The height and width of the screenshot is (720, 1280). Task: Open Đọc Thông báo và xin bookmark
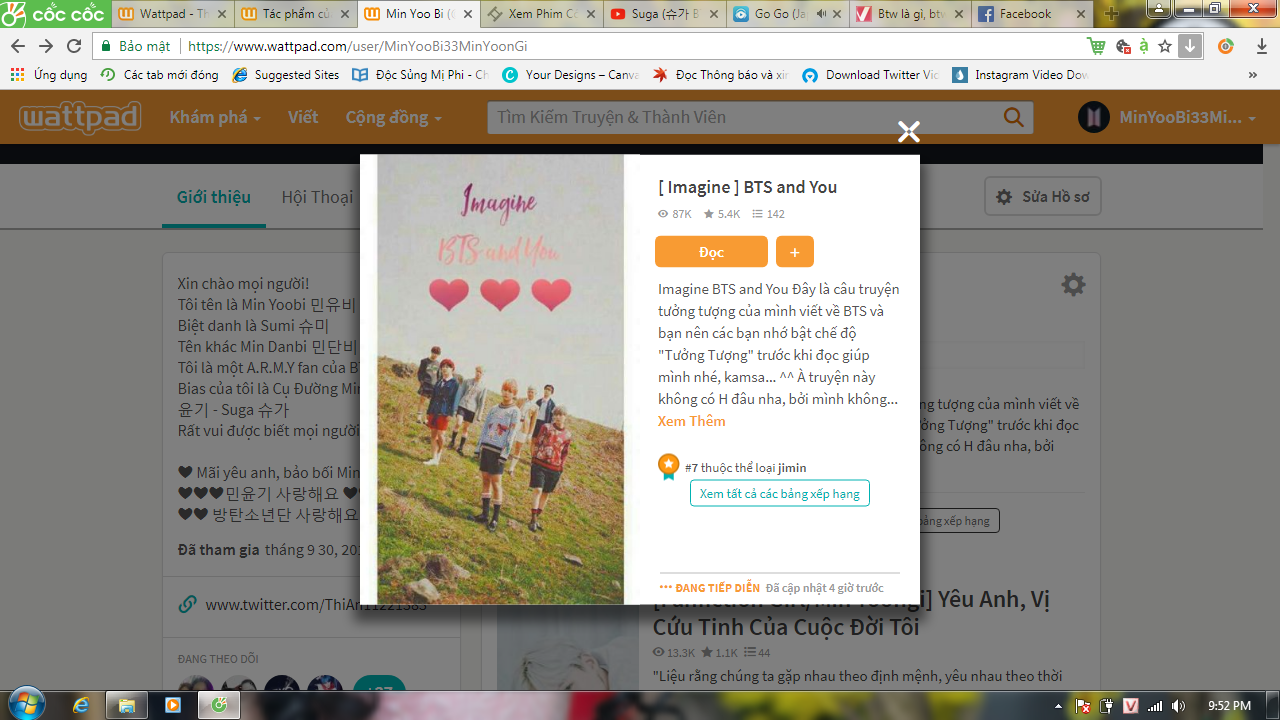coord(721,75)
